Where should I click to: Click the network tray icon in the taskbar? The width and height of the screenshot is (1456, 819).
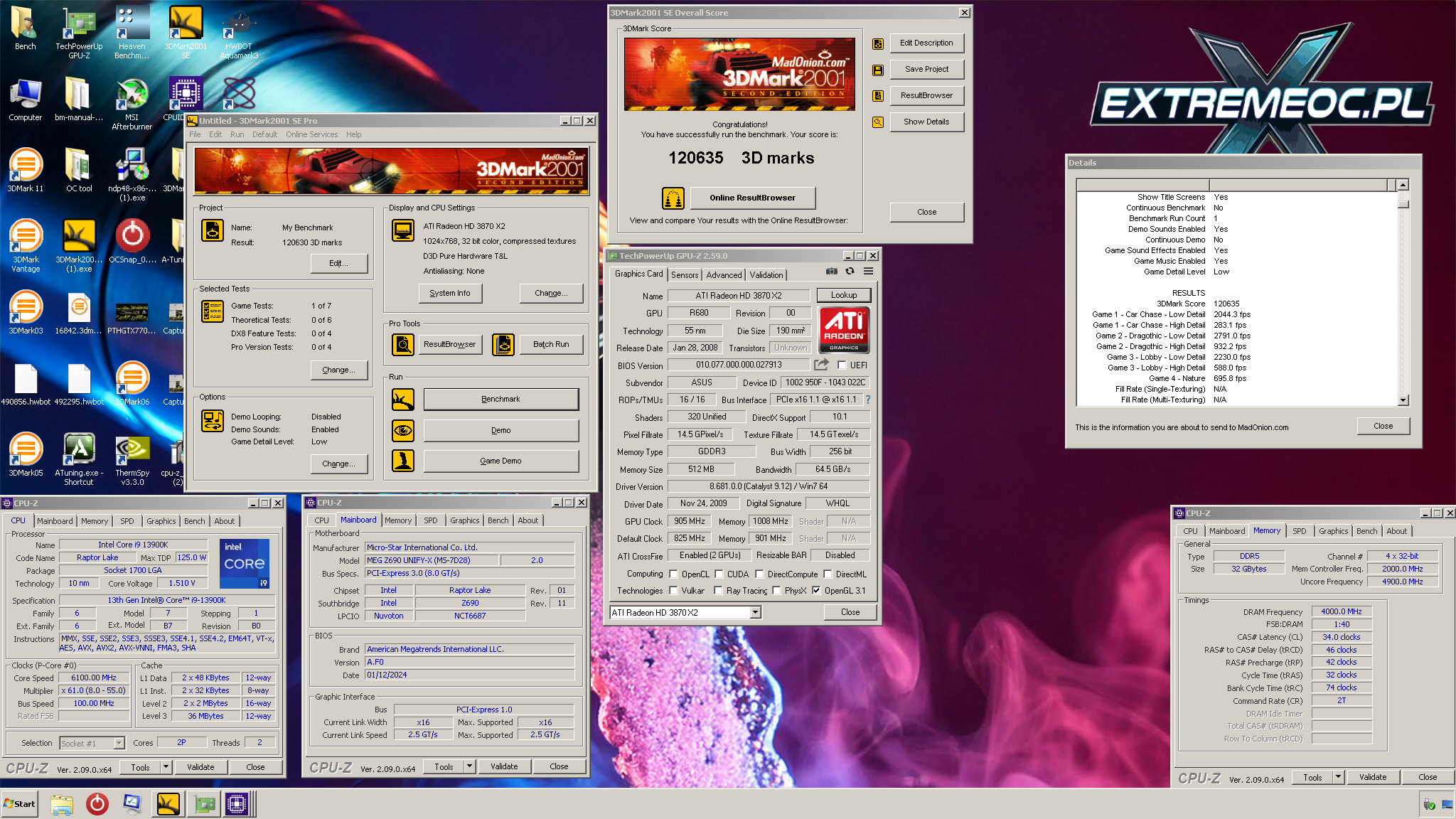[x=1447, y=805]
